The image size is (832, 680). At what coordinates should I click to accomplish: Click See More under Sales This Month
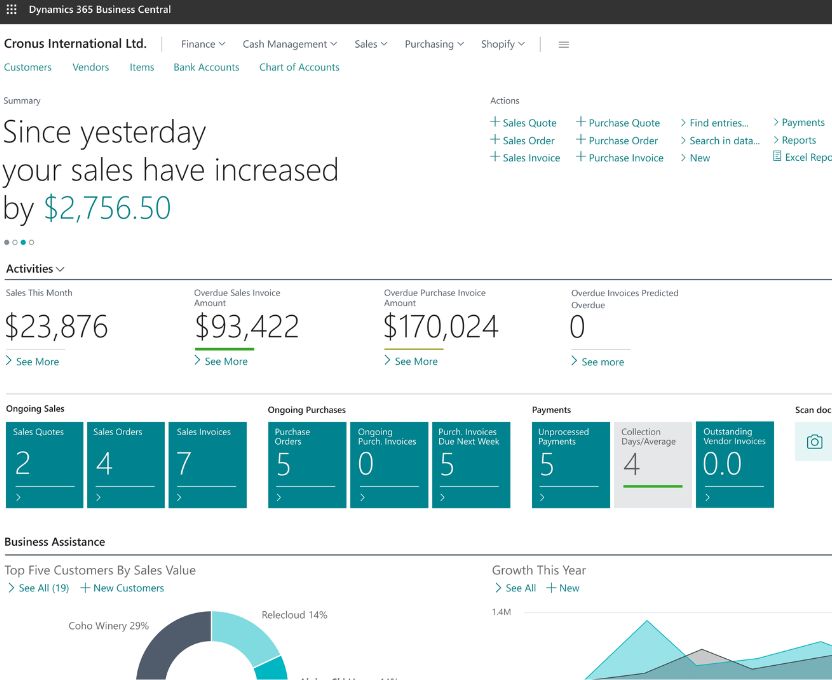tap(32, 362)
